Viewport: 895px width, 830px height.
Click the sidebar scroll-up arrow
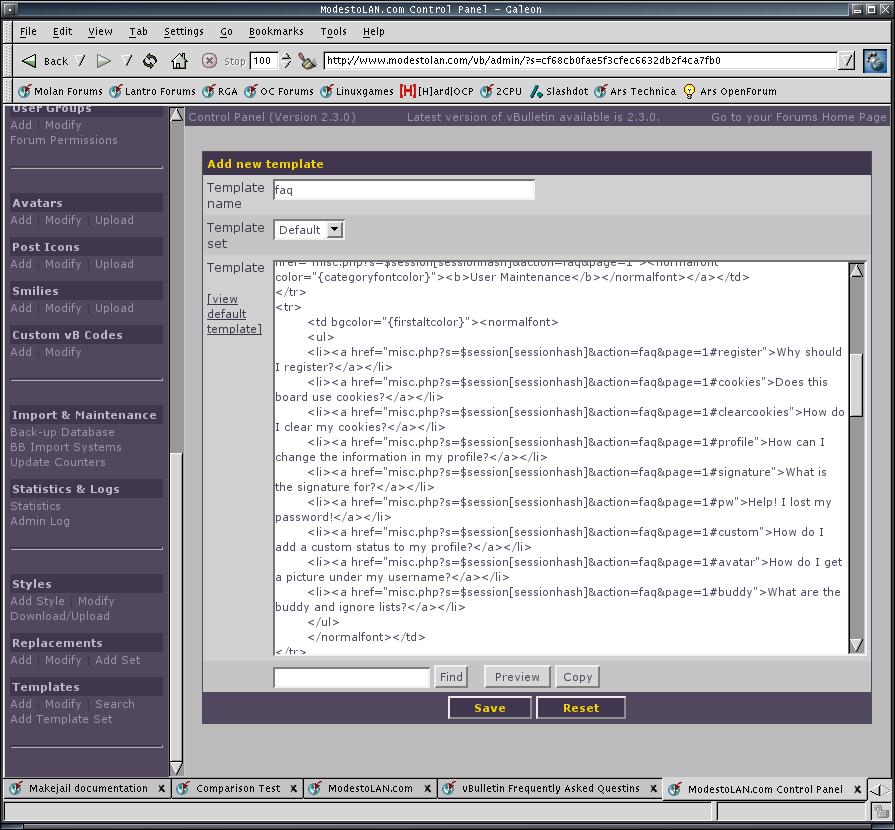177,115
